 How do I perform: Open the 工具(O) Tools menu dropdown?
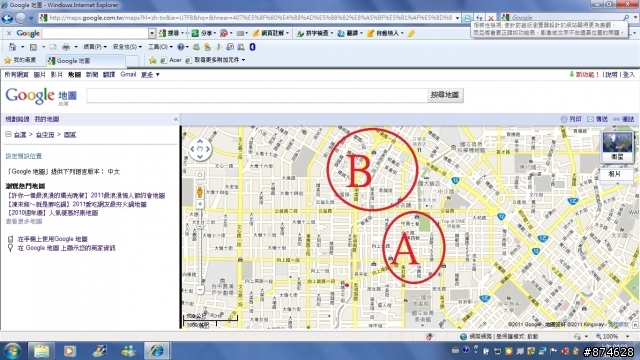click(160, 47)
